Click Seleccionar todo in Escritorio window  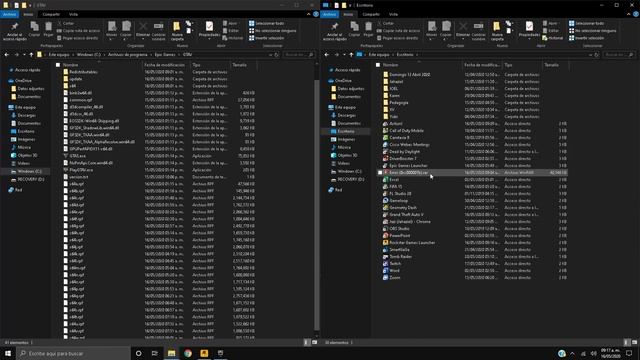pos(586,23)
